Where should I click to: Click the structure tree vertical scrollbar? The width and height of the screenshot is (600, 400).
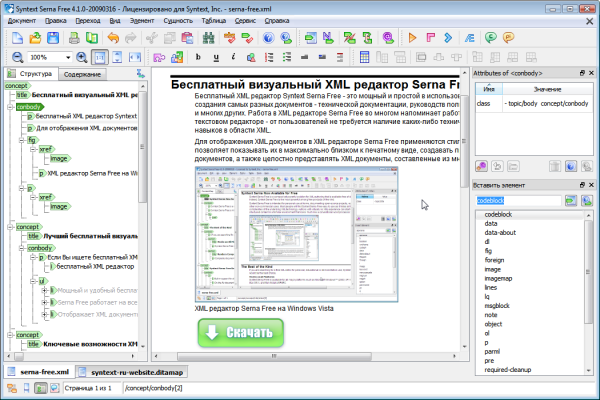[x=142, y=147]
